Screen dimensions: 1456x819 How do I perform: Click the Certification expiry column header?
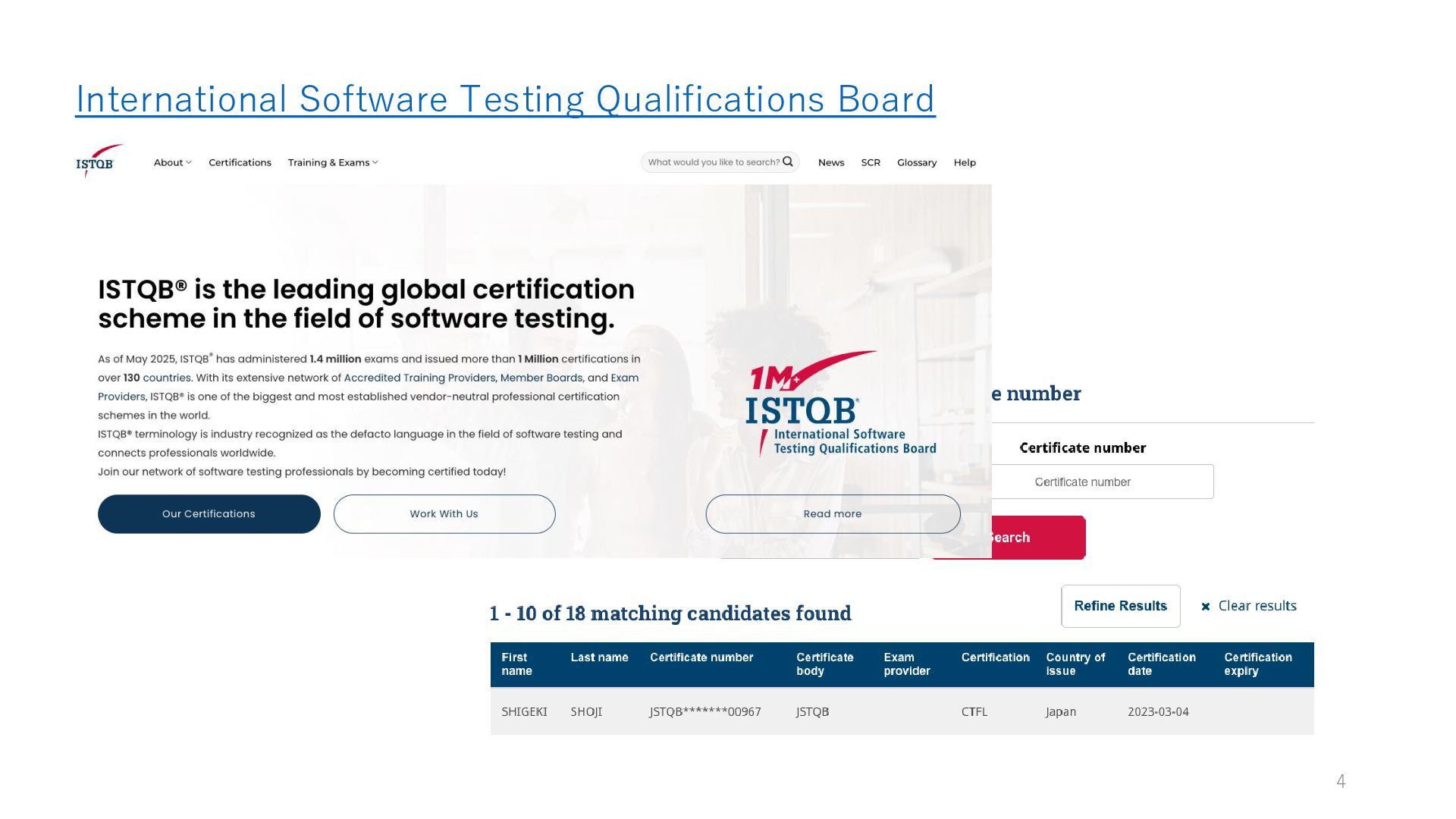tap(1258, 664)
